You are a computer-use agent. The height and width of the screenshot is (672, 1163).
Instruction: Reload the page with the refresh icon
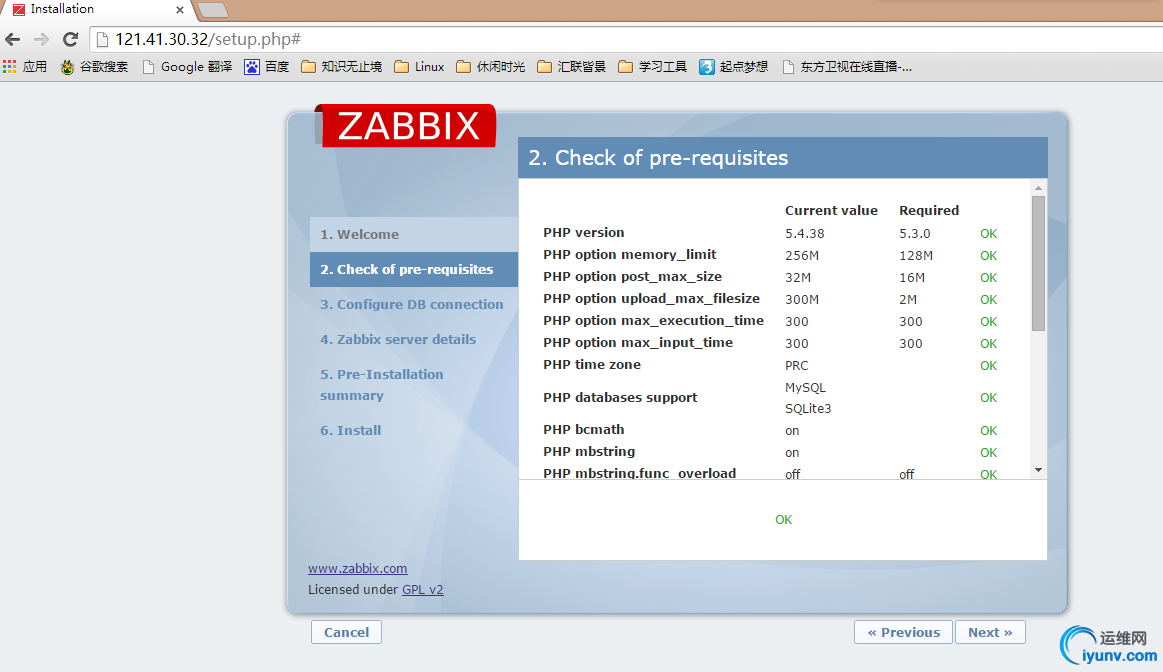pyautogui.click(x=70, y=39)
